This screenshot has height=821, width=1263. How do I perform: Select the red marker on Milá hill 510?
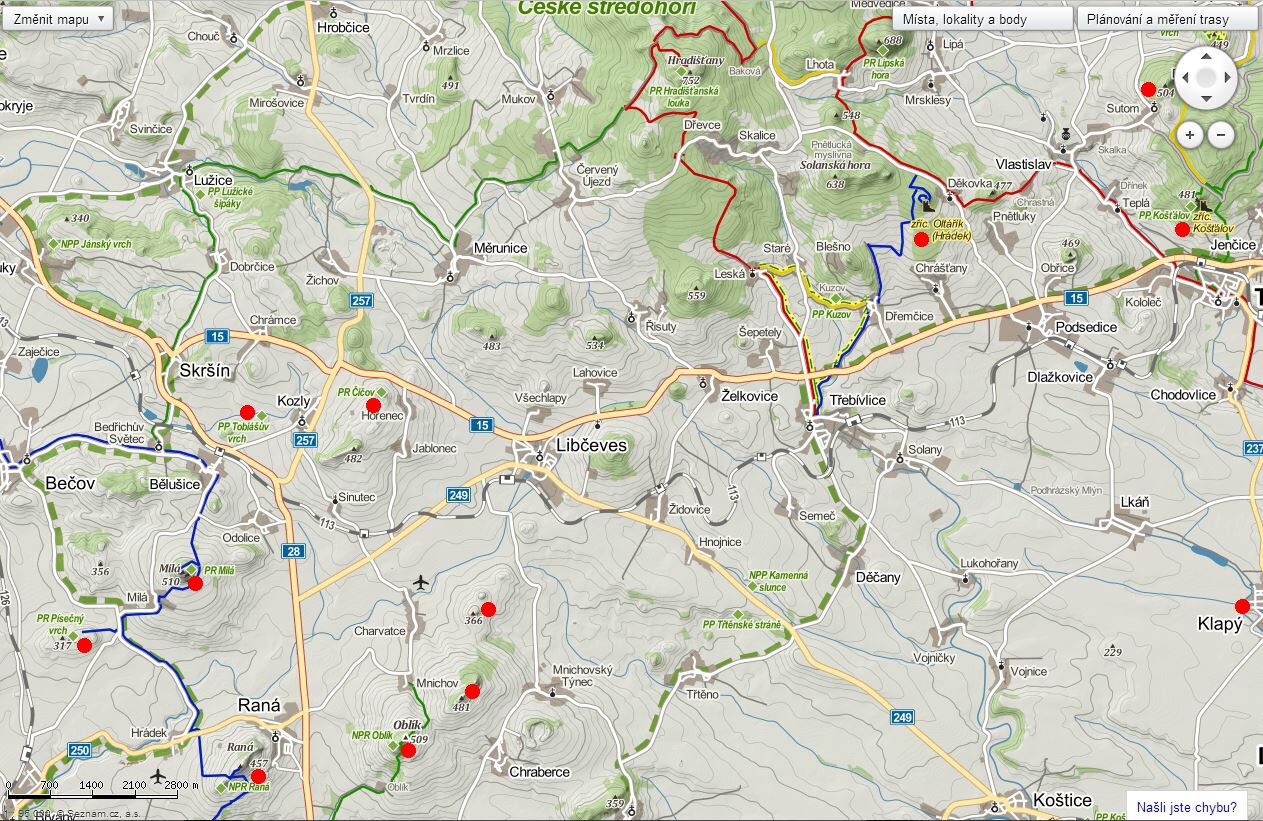(196, 583)
